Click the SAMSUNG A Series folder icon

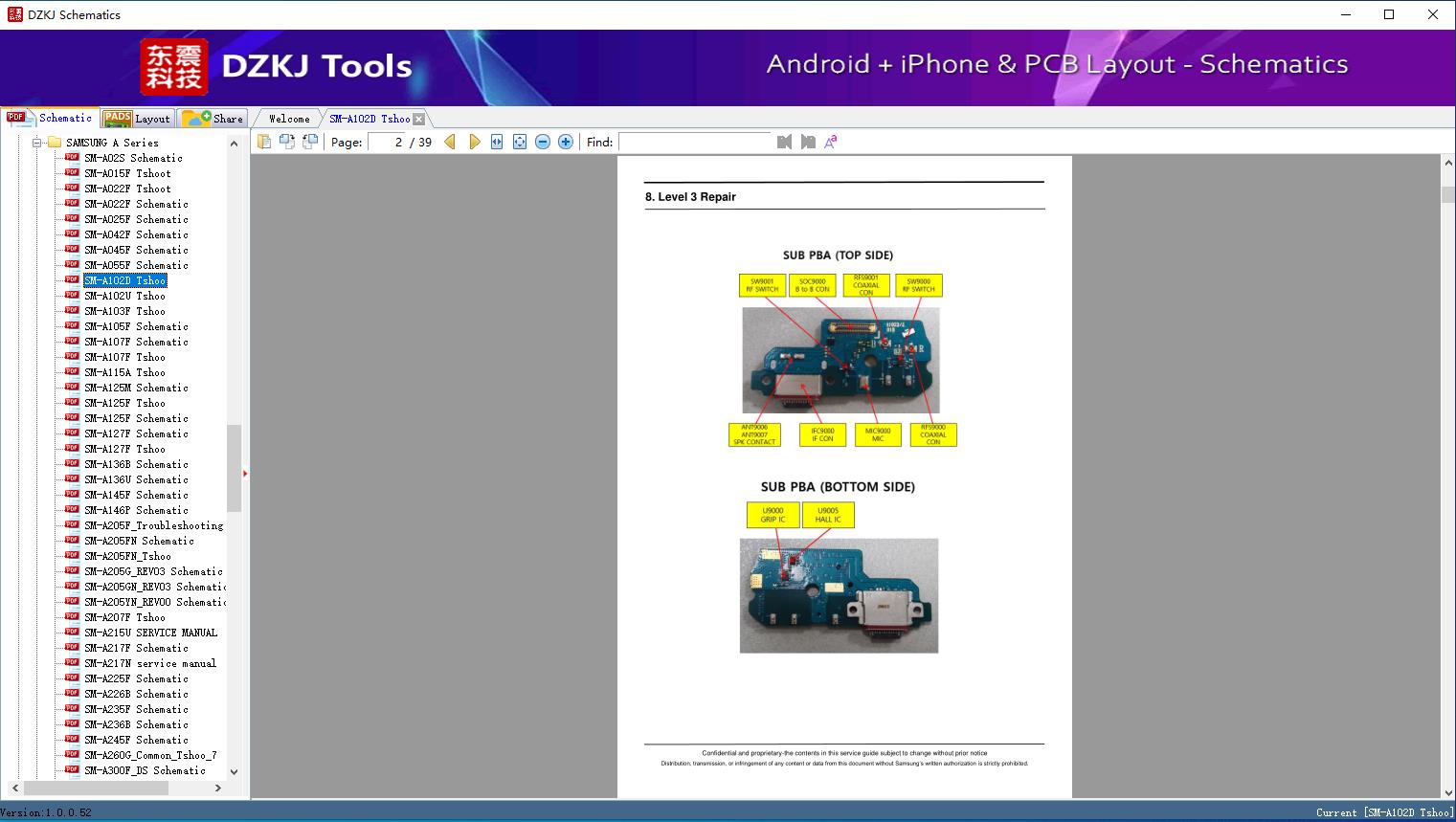[x=55, y=143]
